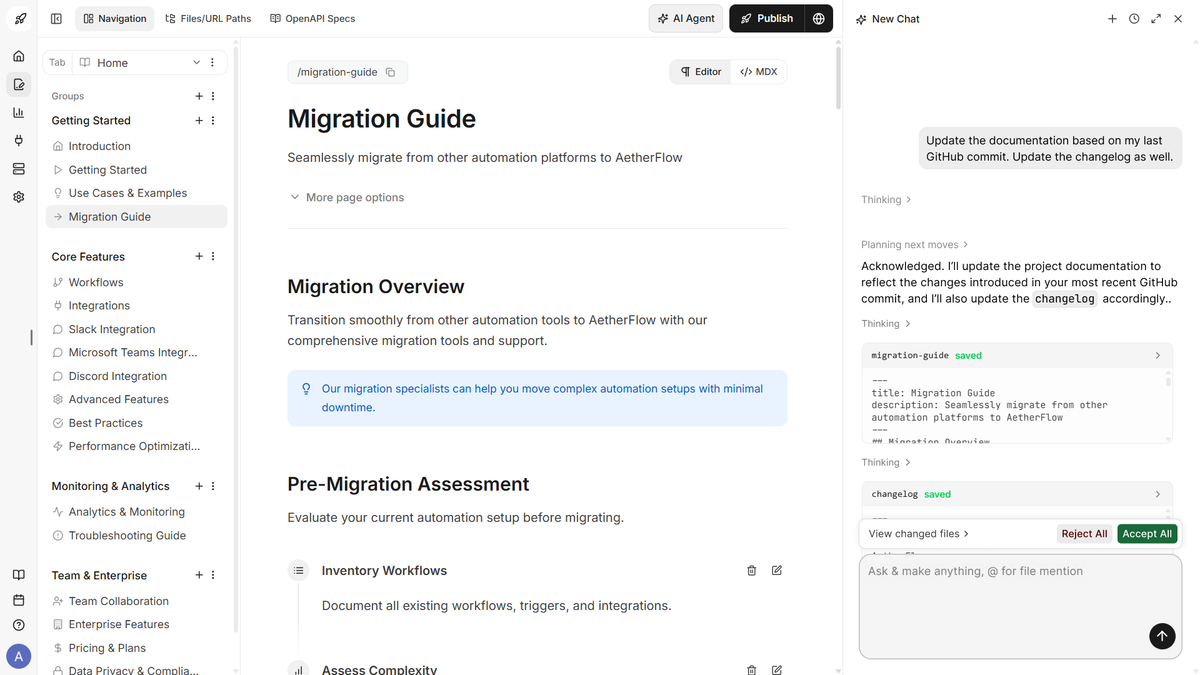Image resolution: width=1200 pixels, height=675 pixels.
Task: Expand the changelog saved file preview
Action: (1157, 494)
